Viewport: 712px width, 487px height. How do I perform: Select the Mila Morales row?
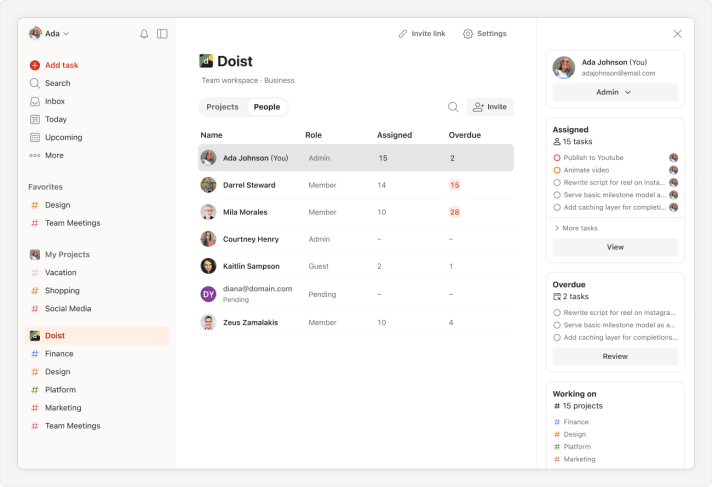click(x=356, y=212)
